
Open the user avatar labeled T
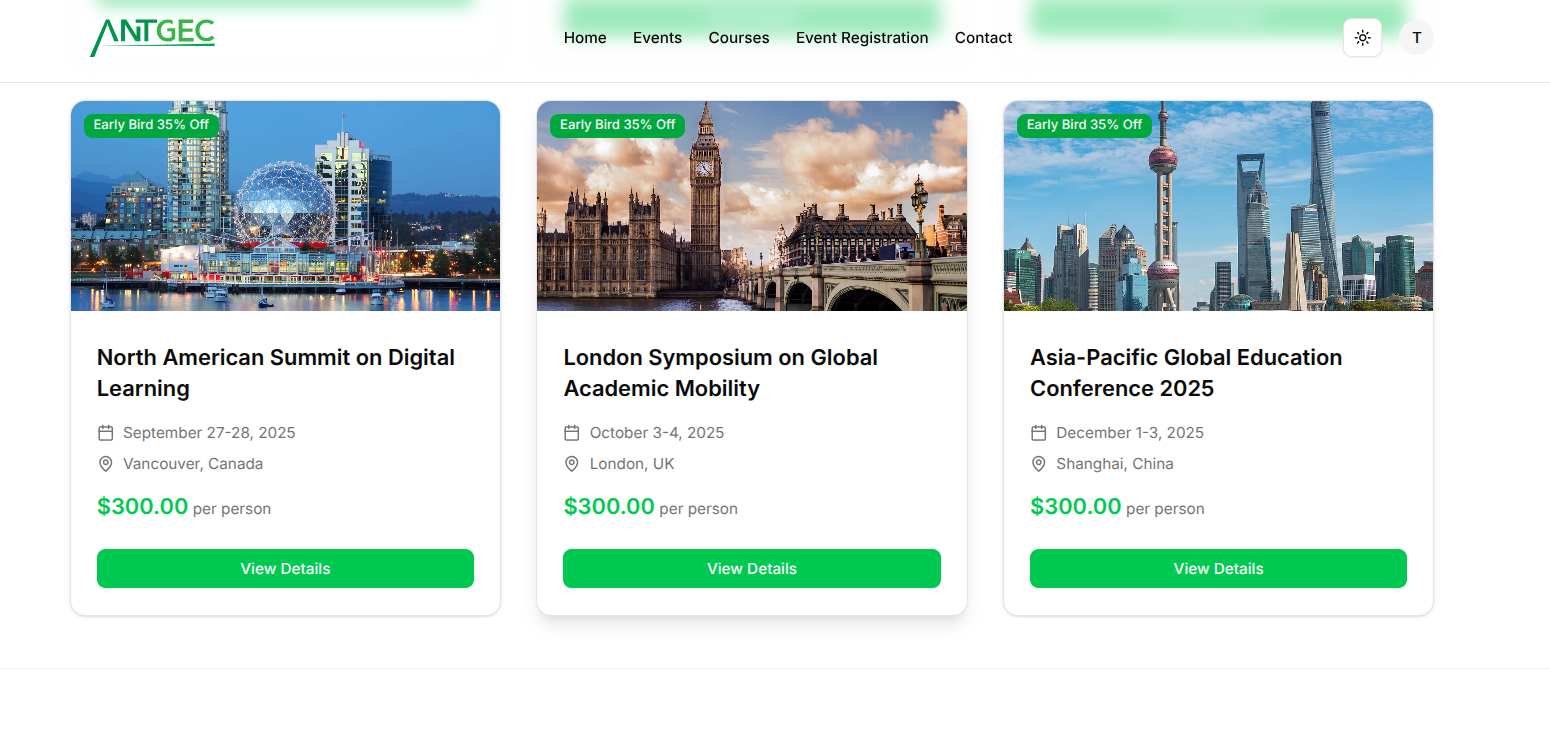[x=1416, y=37]
